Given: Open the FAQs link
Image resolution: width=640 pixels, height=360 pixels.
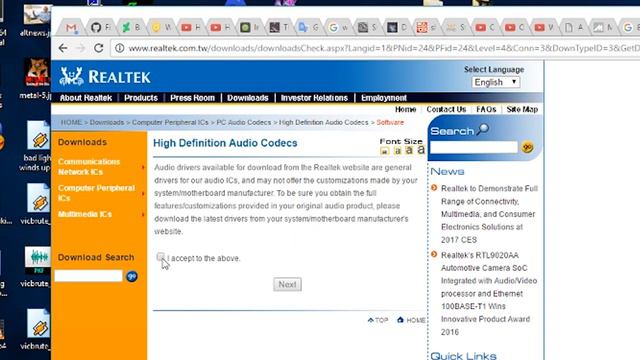Looking at the screenshot, I should 486,109.
